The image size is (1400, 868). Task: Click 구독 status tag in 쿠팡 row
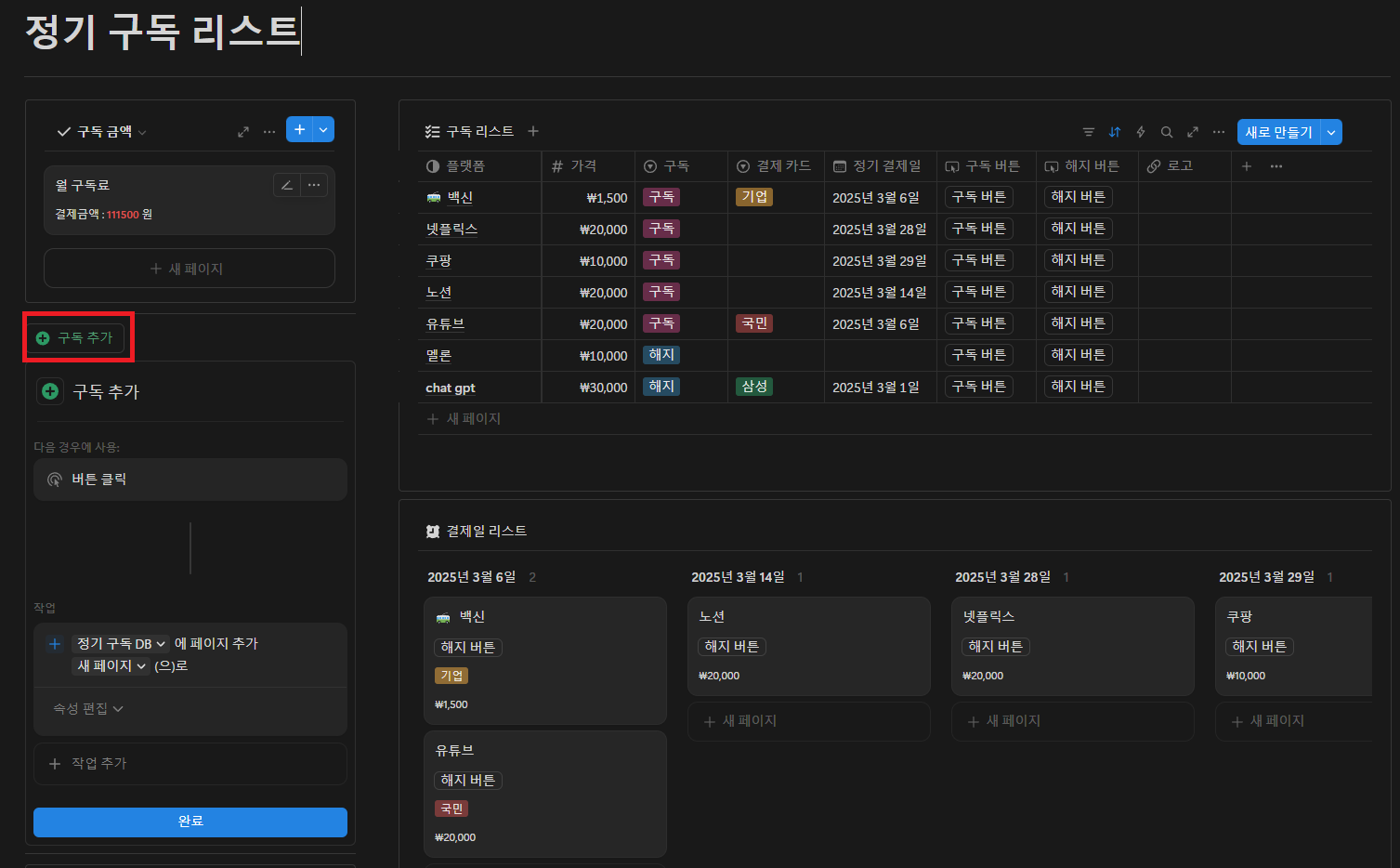click(661, 260)
